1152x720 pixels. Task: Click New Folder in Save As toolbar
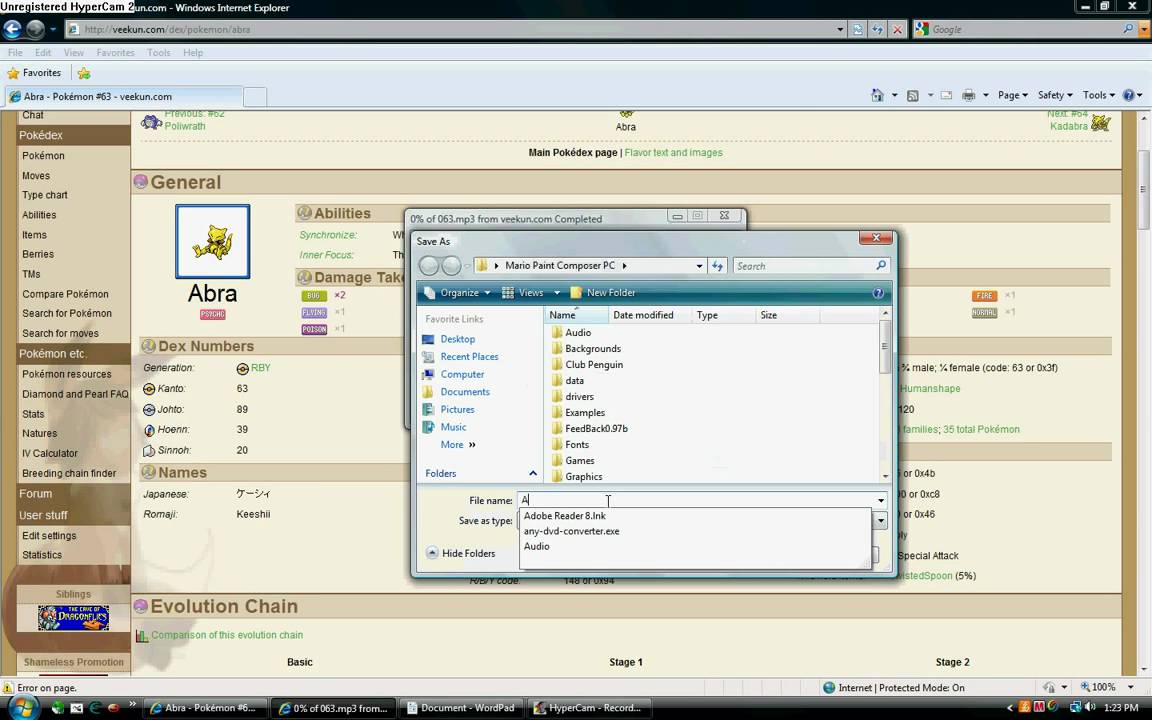tap(603, 292)
